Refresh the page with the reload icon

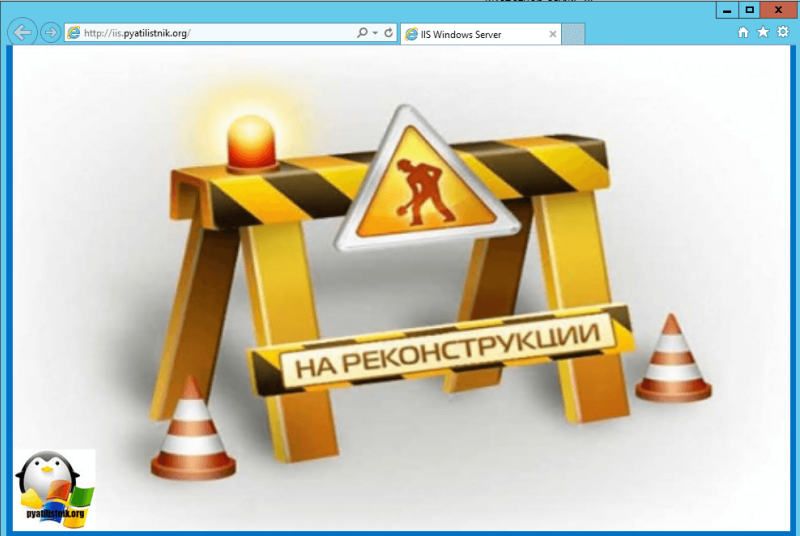pyautogui.click(x=388, y=33)
